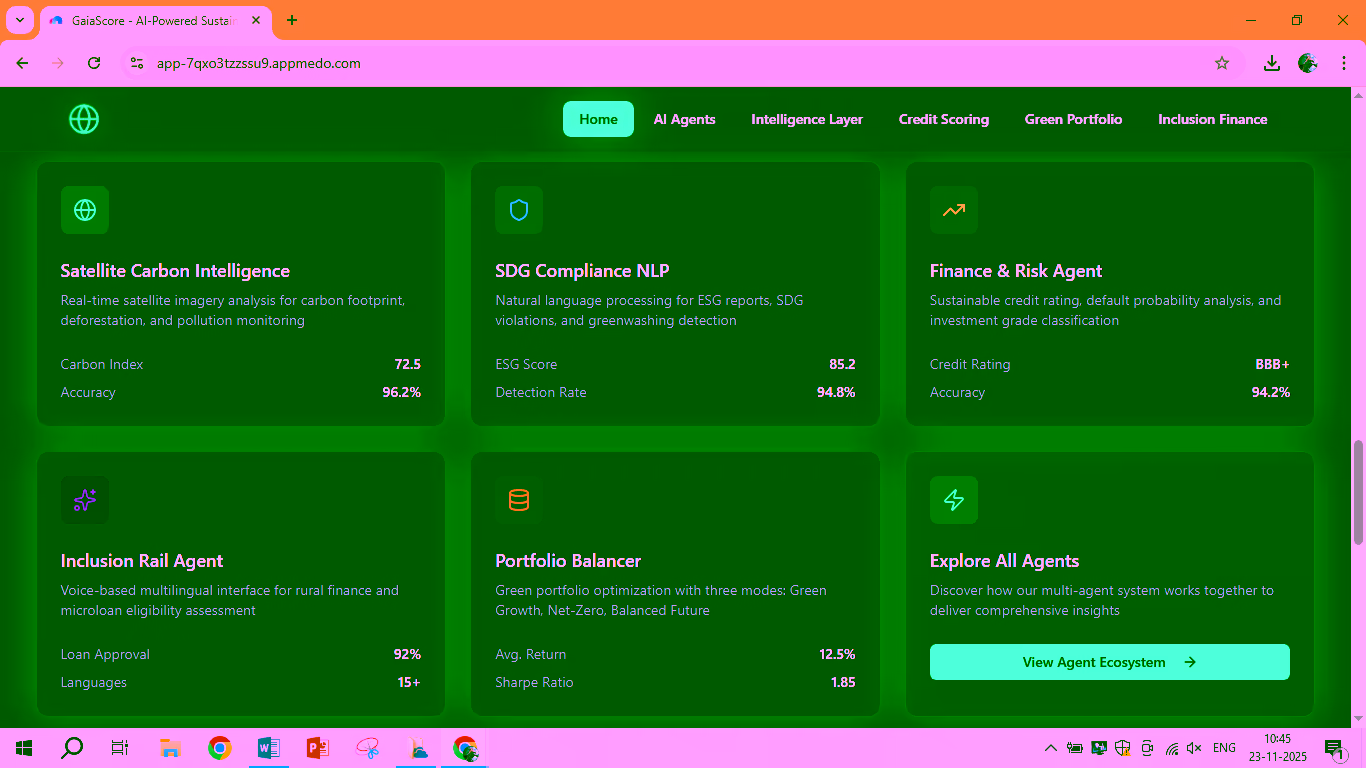Open Windows taskbar search
The image size is (1366, 768).
pos(72,748)
